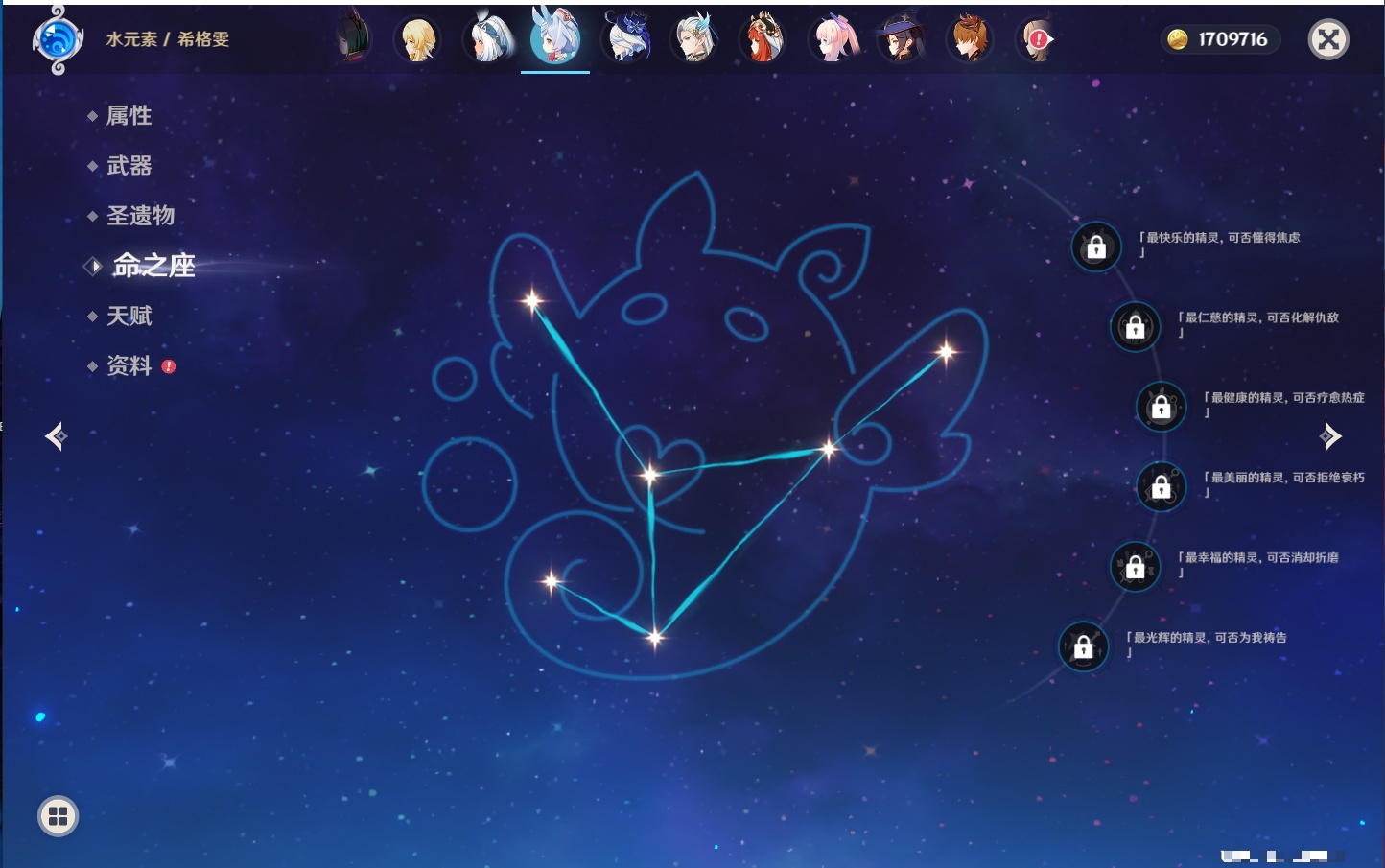The image size is (1385, 868).
Task: Go to previous character with left arrow
Action: coord(56,436)
